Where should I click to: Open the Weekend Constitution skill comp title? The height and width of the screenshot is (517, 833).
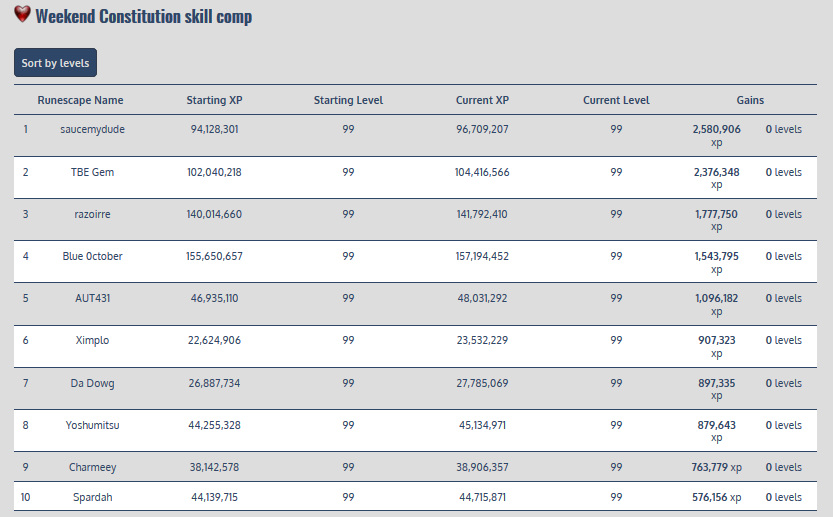[143, 17]
